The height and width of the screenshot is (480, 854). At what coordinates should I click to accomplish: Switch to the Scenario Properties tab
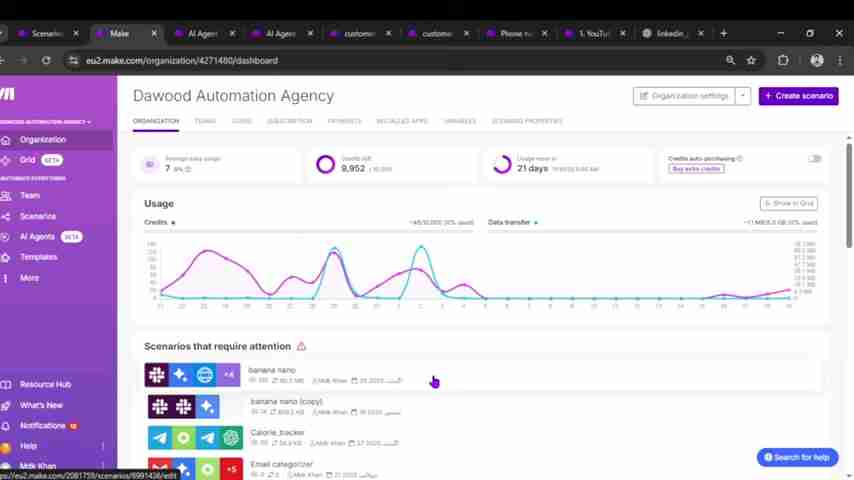pyautogui.click(x=527, y=121)
